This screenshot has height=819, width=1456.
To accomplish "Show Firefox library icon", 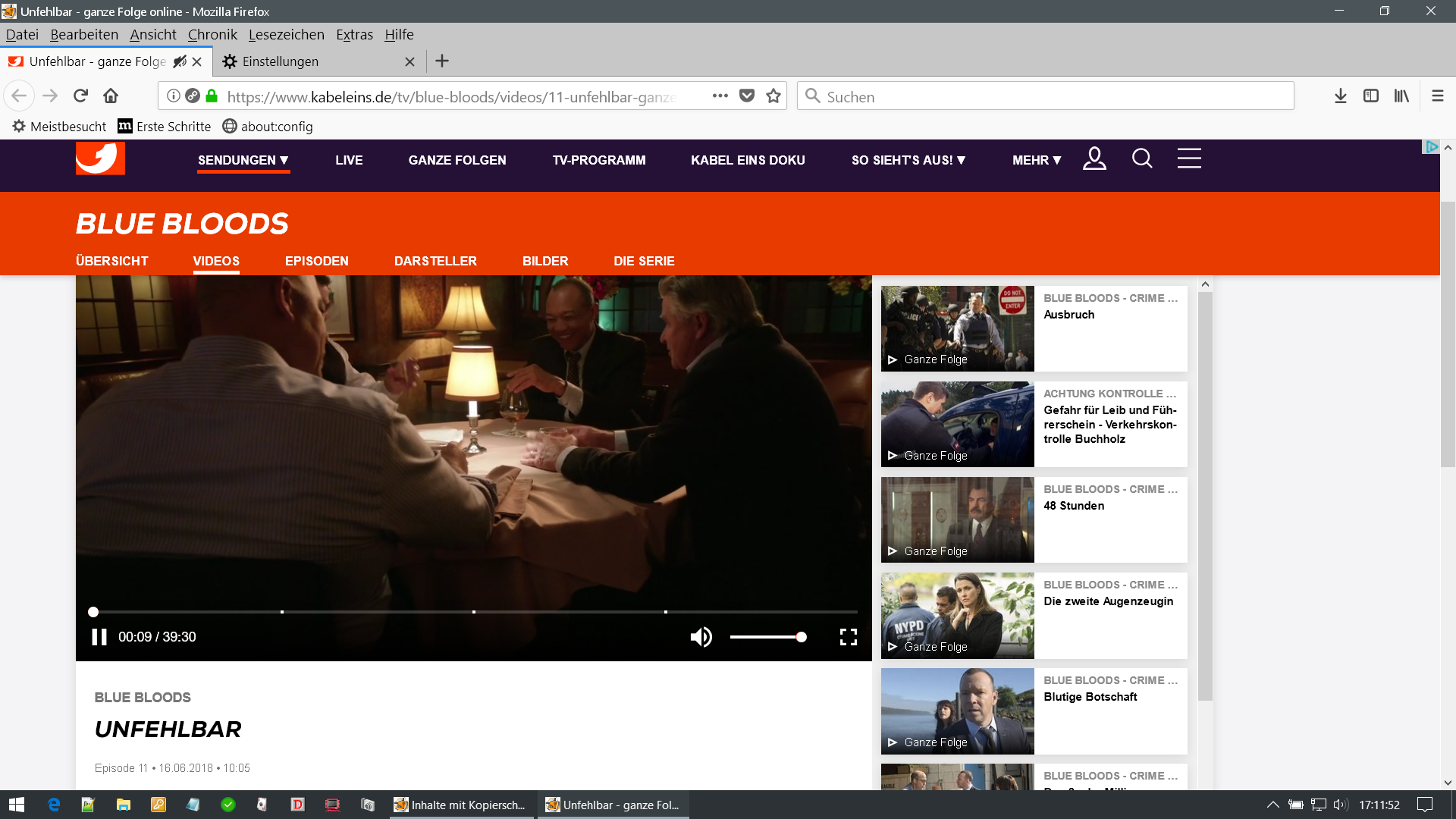I will [x=1401, y=96].
